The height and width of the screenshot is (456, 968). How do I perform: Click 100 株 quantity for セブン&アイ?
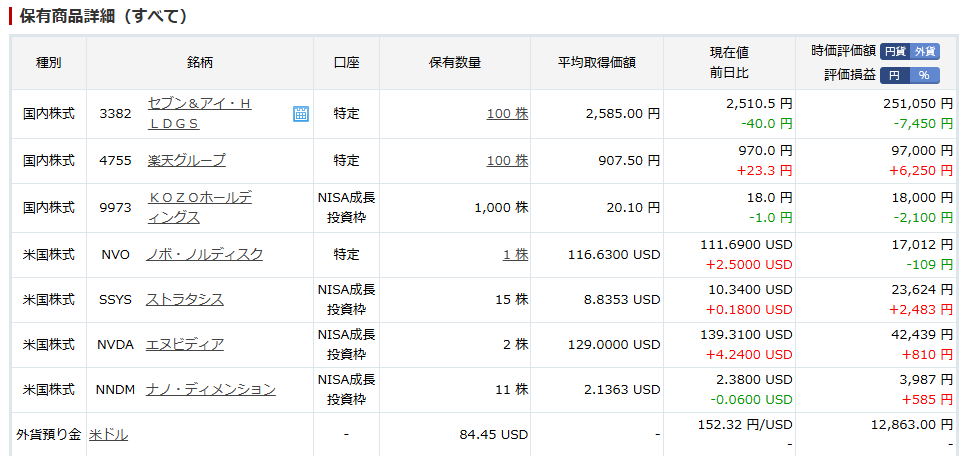[x=507, y=114]
